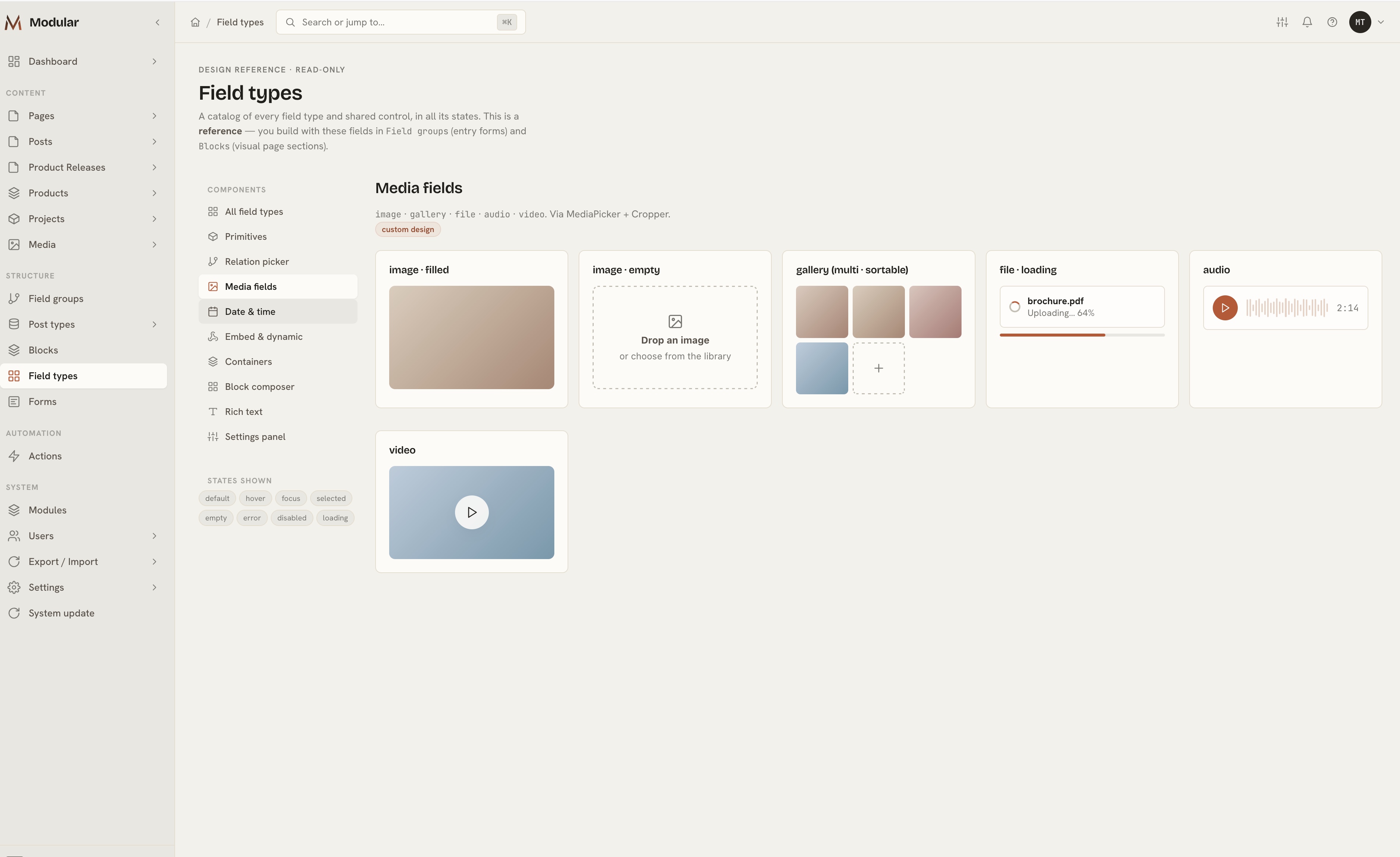Viewport: 1400px width, 857px height.
Task: Expand the Posts chevron
Action: pyautogui.click(x=154, y=142)
